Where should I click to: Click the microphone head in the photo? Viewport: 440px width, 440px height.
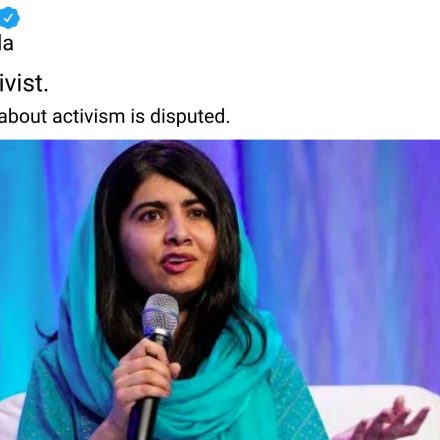(x=160, y=315)
